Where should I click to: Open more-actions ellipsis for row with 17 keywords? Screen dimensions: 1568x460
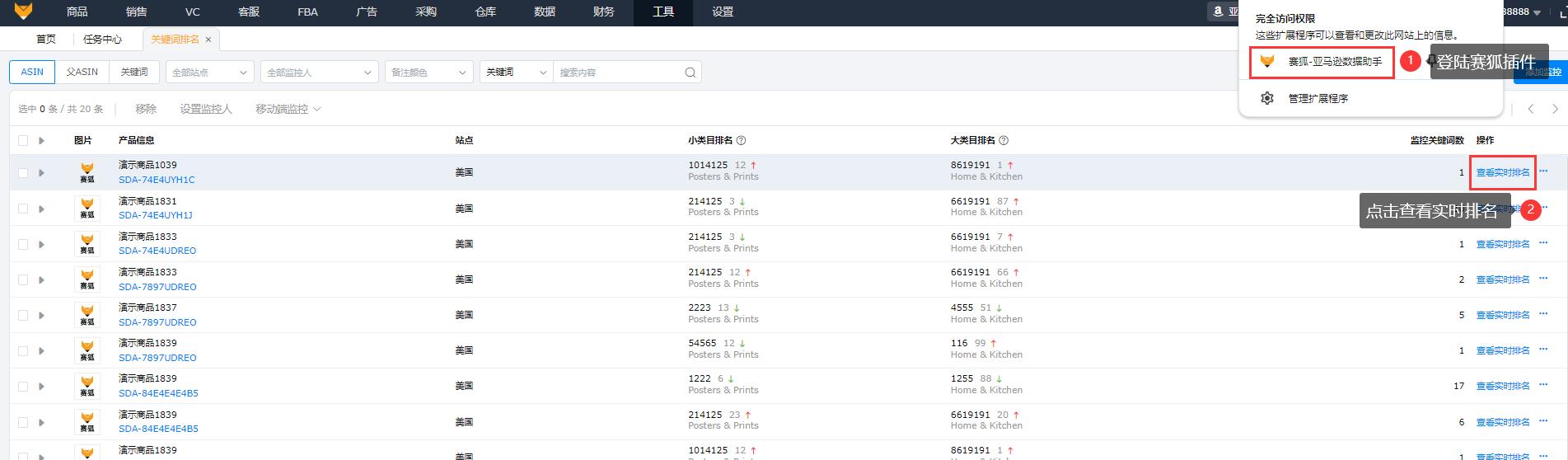(x=1543, y=385)
